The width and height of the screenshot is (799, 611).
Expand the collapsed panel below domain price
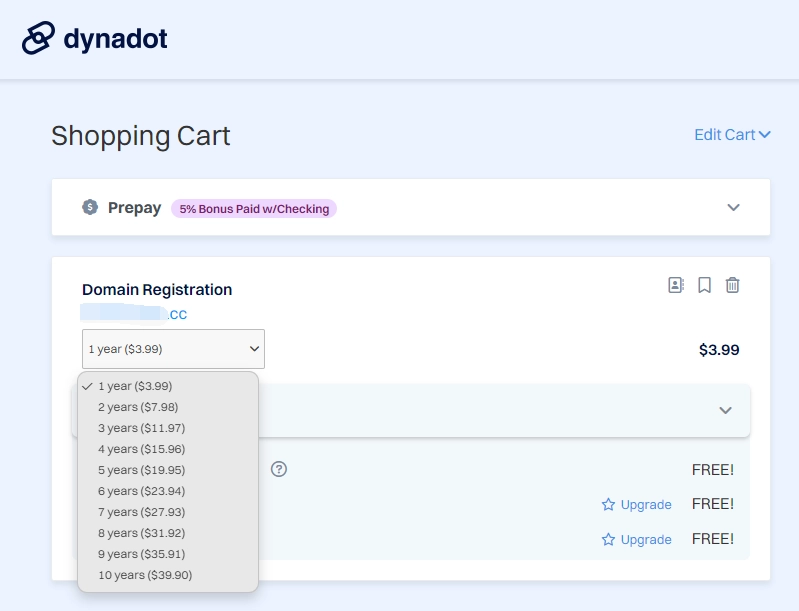[x=725, y=410]
